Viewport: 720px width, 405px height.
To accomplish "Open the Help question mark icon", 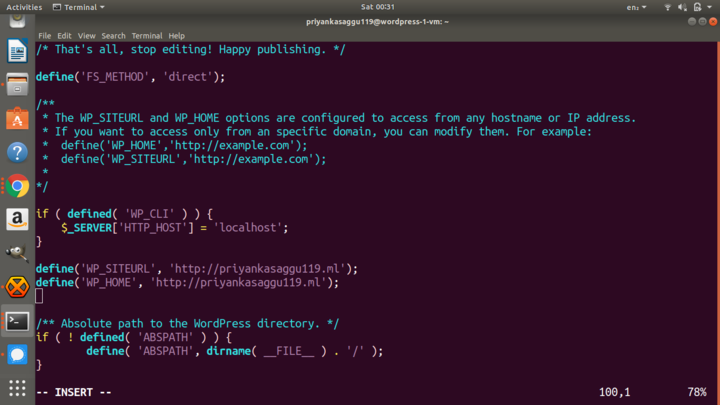I will [x=17, y=152].
